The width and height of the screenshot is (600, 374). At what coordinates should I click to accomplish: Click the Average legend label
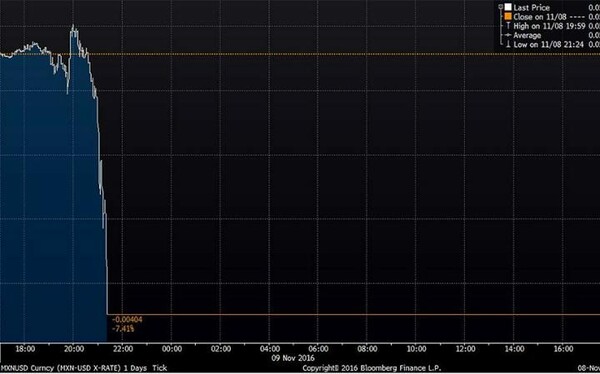tap(527, 36)
